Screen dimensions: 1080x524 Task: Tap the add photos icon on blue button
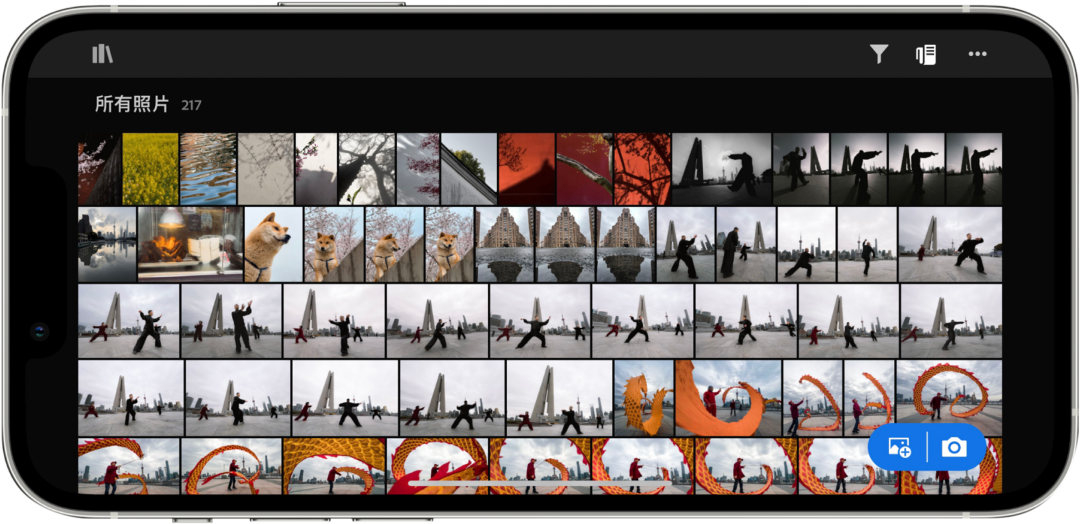tap(900, 448)
